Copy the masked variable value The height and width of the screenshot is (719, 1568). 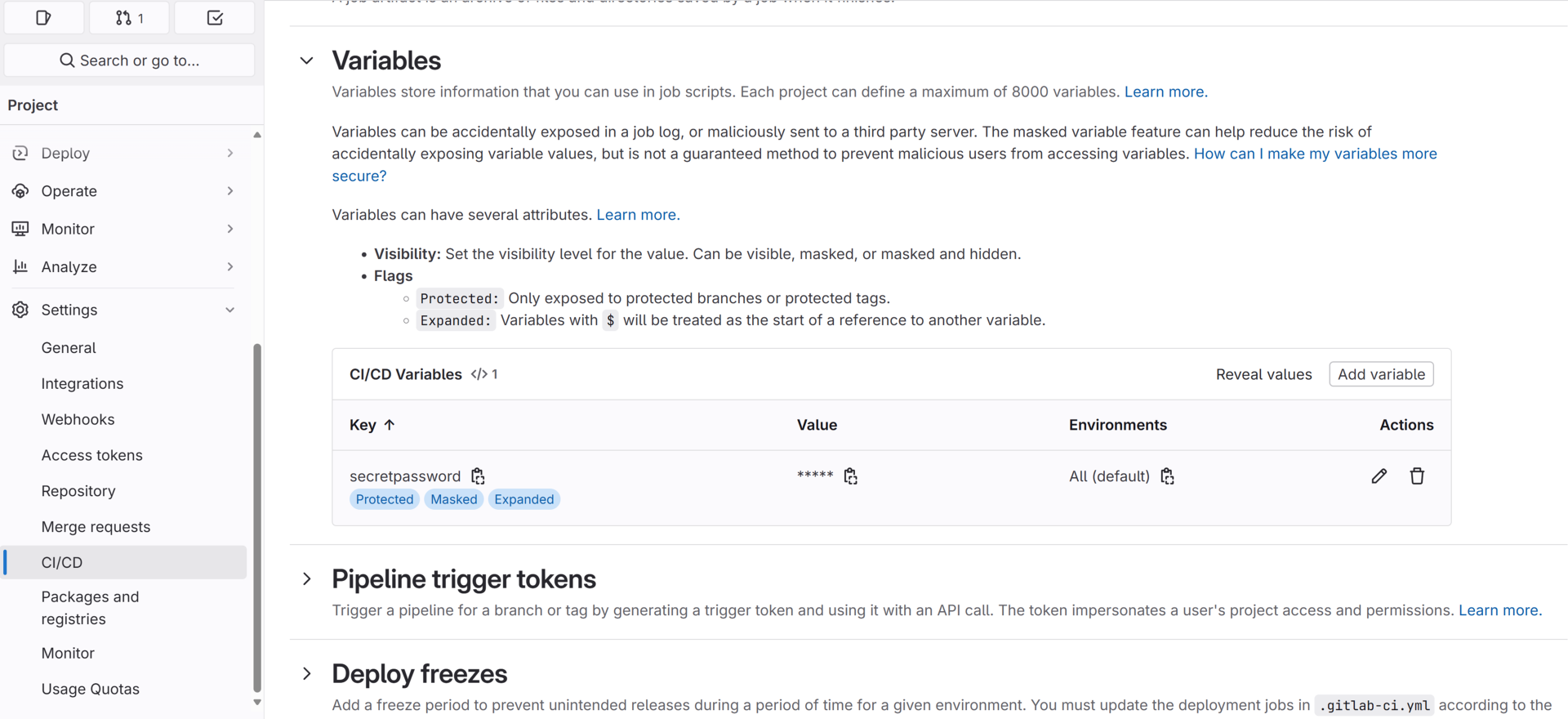pos(851,476)
